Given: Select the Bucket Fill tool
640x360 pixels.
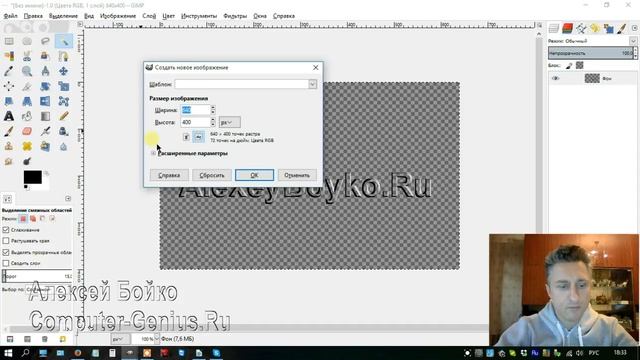Looking at the screenshot, I should [x=27, y=116].
